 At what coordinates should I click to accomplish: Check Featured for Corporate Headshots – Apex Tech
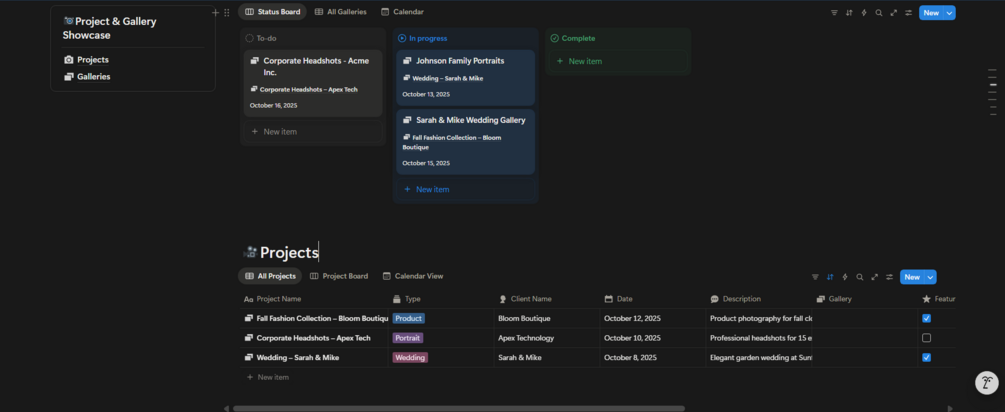[926, 338]
